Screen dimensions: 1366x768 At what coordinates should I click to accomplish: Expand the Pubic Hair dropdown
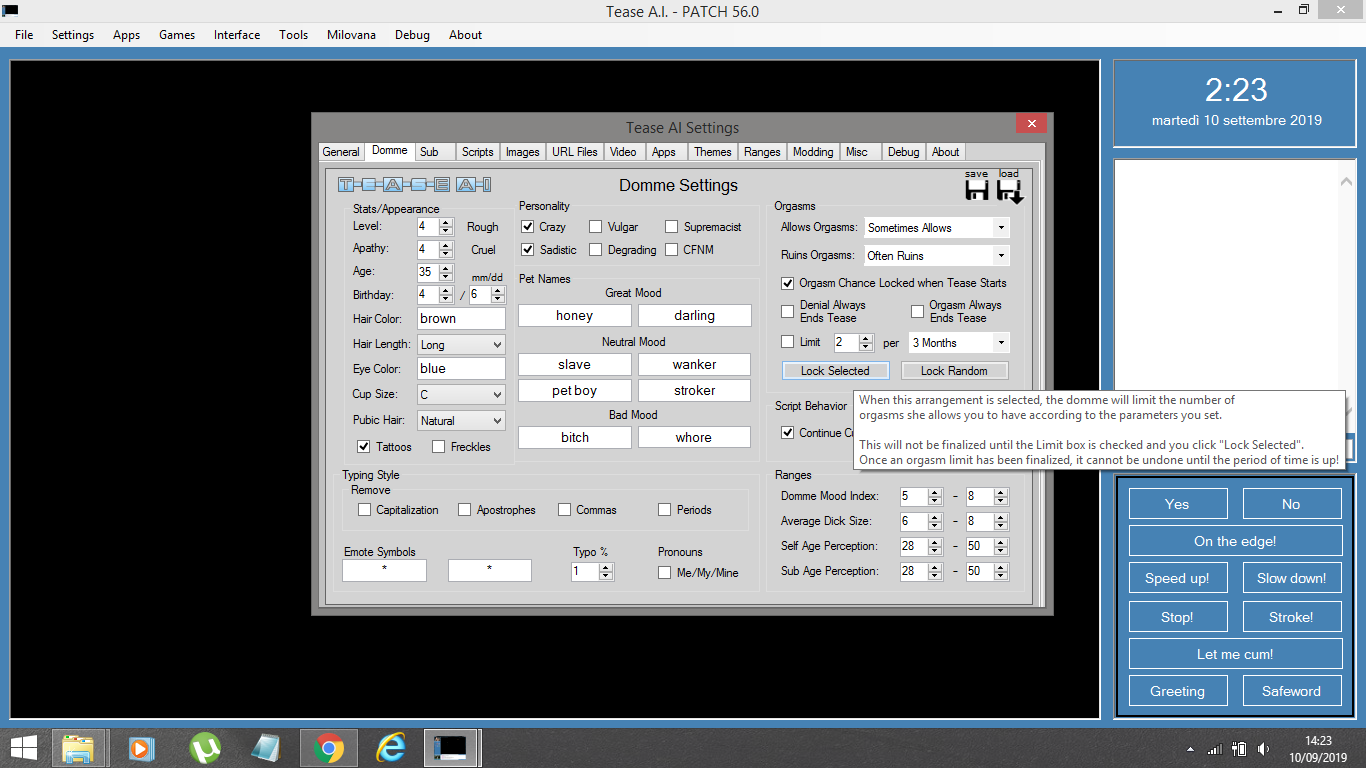pyautogui.click(x=461, y=421)
